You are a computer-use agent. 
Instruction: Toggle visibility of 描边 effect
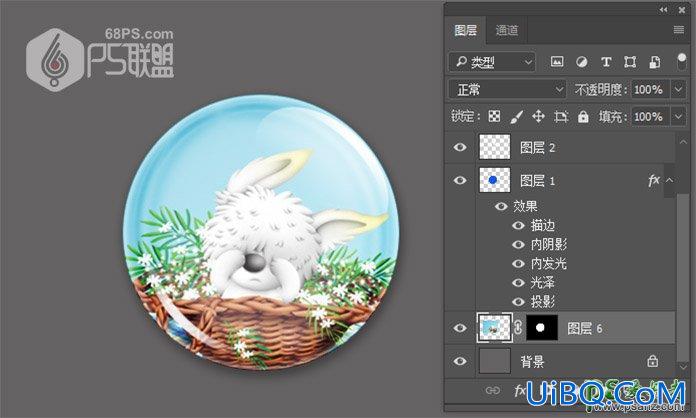coord(518,225)
